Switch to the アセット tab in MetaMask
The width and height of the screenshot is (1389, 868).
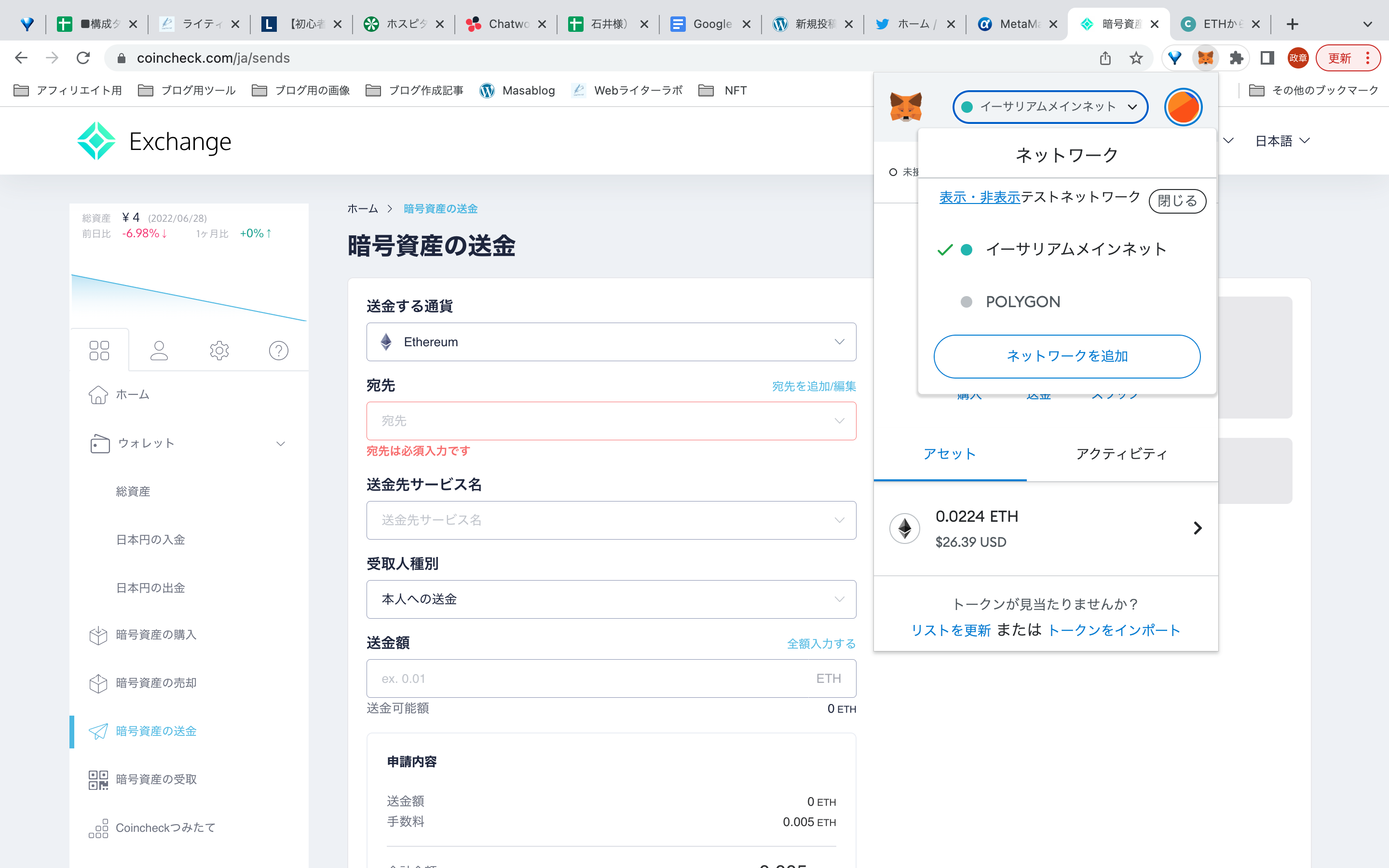click(x=950, y=453)
